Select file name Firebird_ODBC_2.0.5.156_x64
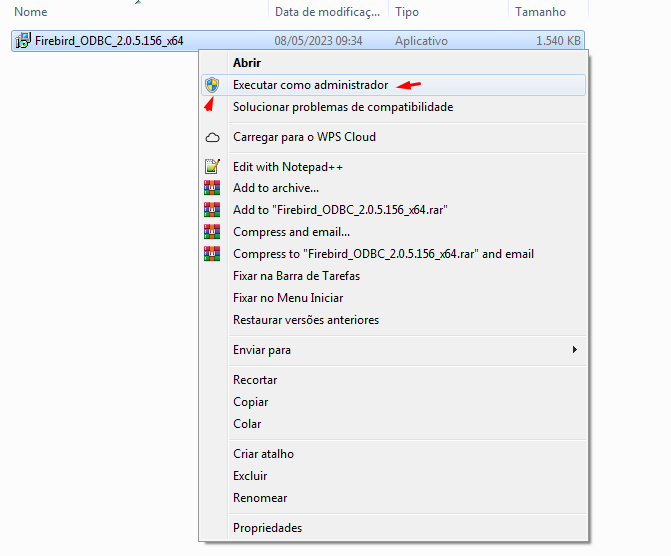 pos(109,41)
